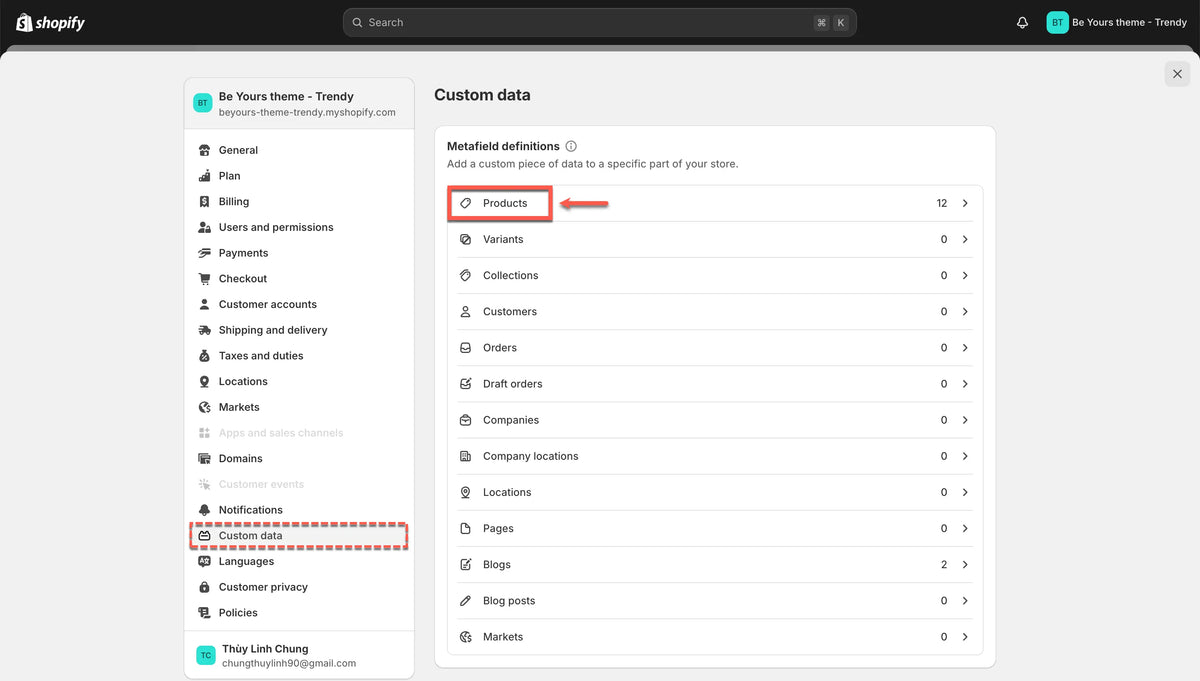Open Draft orders metafield definitions
Image resolution: width=1200 pixels, height=681 pixels.
click(715, 384)
